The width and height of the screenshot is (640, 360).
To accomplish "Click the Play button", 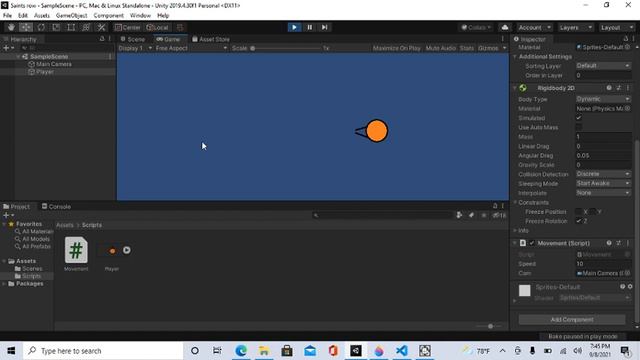I will tap(294, 27).
